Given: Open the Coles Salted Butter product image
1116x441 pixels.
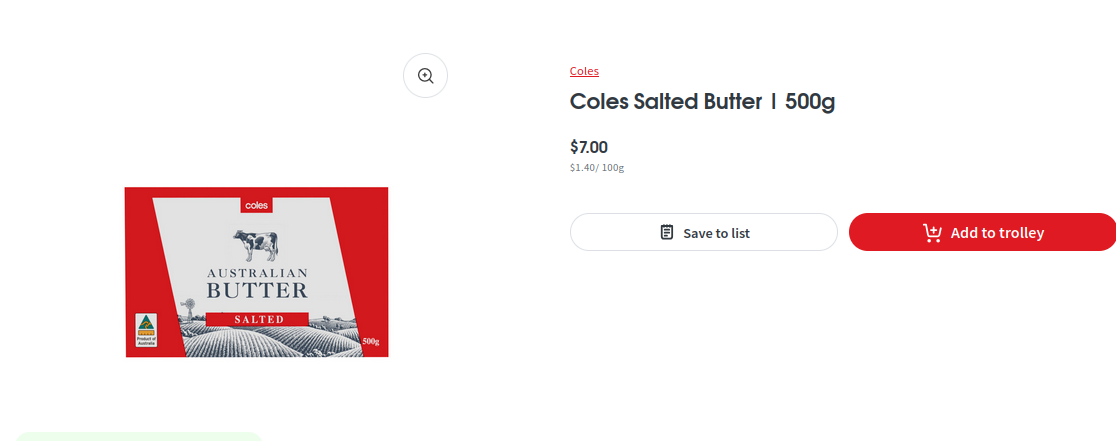Looking at the screenshot, I should 256,272.
